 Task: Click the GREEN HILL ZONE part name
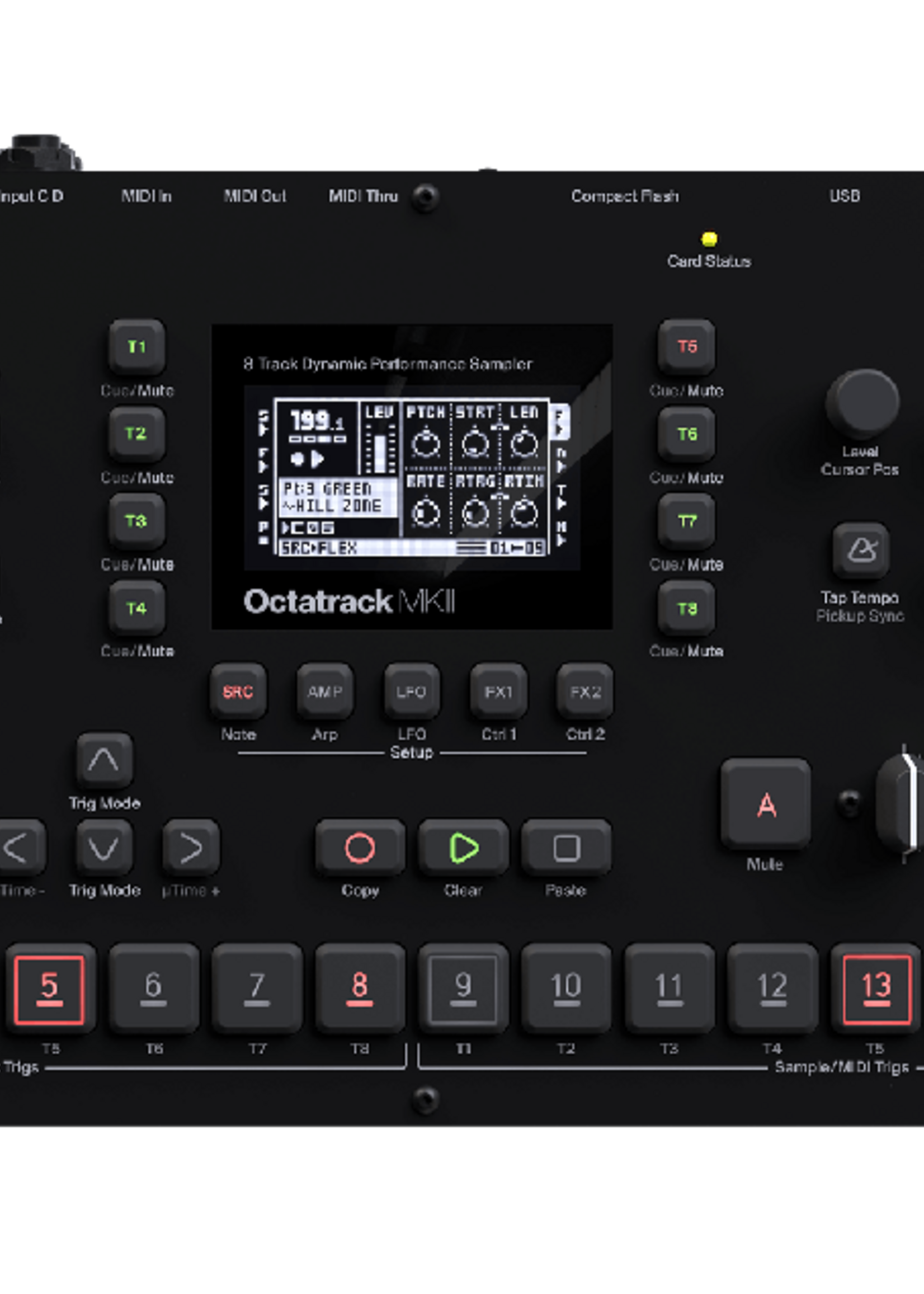coord(337,497)
